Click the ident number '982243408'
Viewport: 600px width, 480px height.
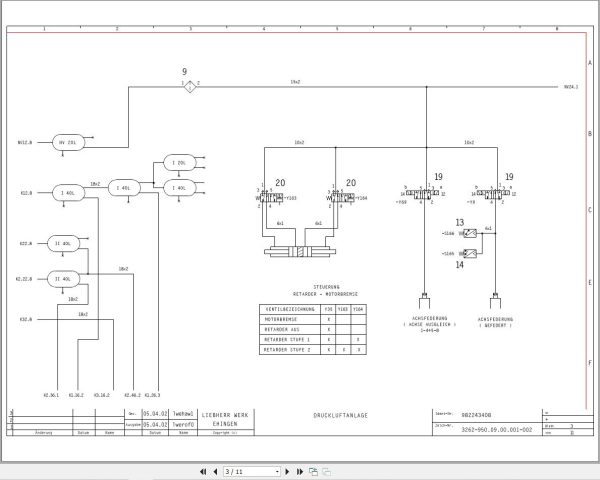pyautogui.click(x=476, y=415)
